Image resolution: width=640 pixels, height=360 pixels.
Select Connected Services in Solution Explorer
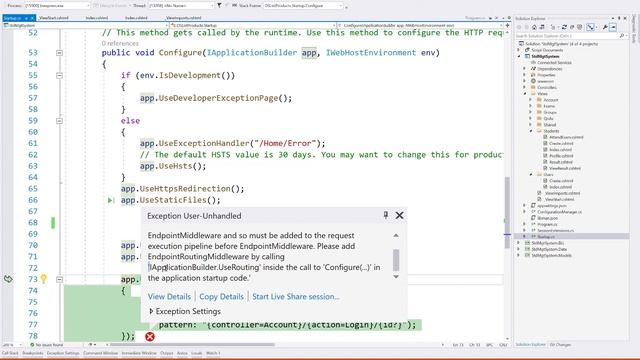[553, 62]
